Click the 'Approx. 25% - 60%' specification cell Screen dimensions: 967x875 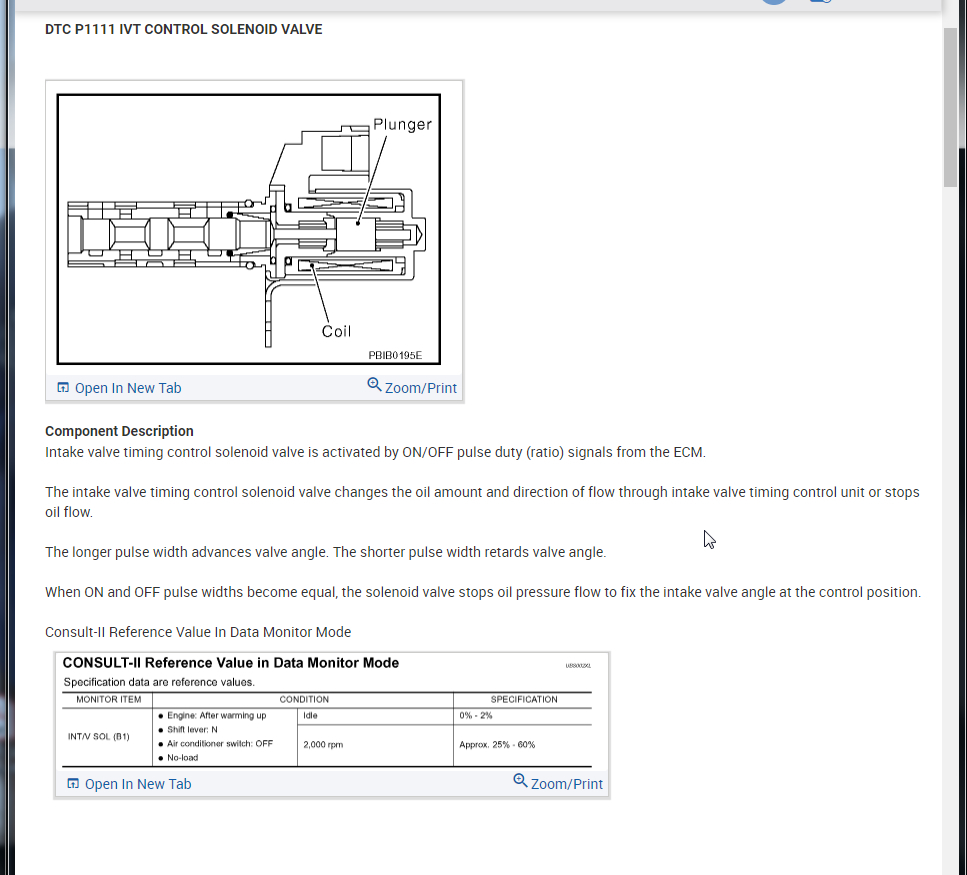pos(497,744)
